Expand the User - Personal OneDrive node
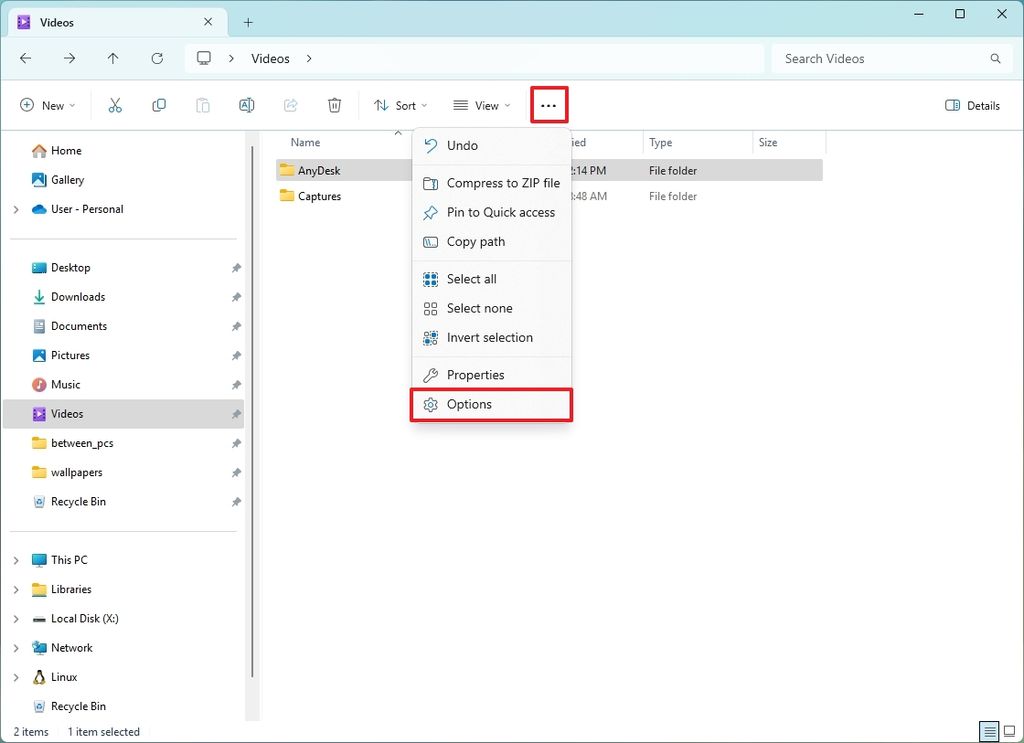The image size is (1024, 743). 16,210
